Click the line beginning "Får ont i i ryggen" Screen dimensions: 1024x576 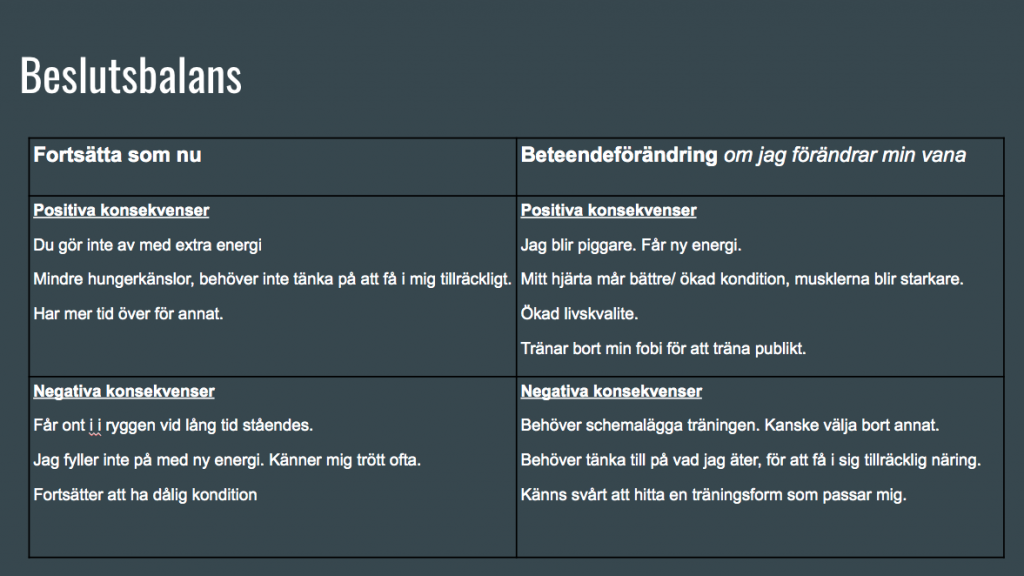coord(173,425)
